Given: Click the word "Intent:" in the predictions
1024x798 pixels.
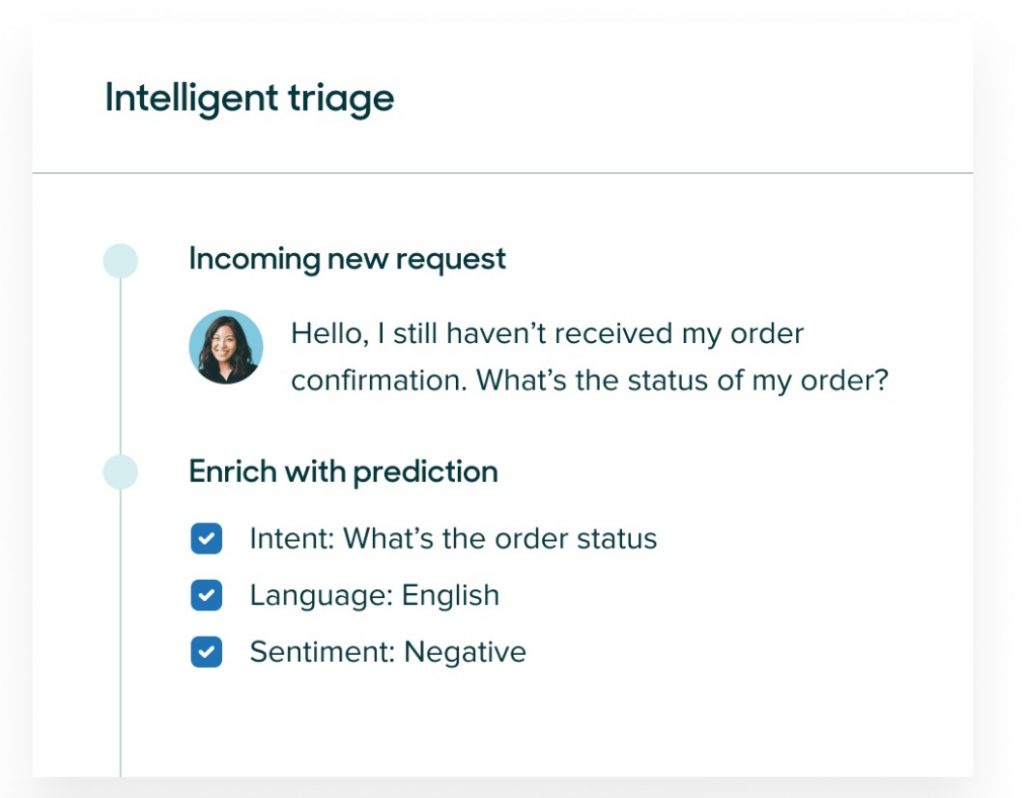Looking at the screenshot, I should tap(292, 539).
